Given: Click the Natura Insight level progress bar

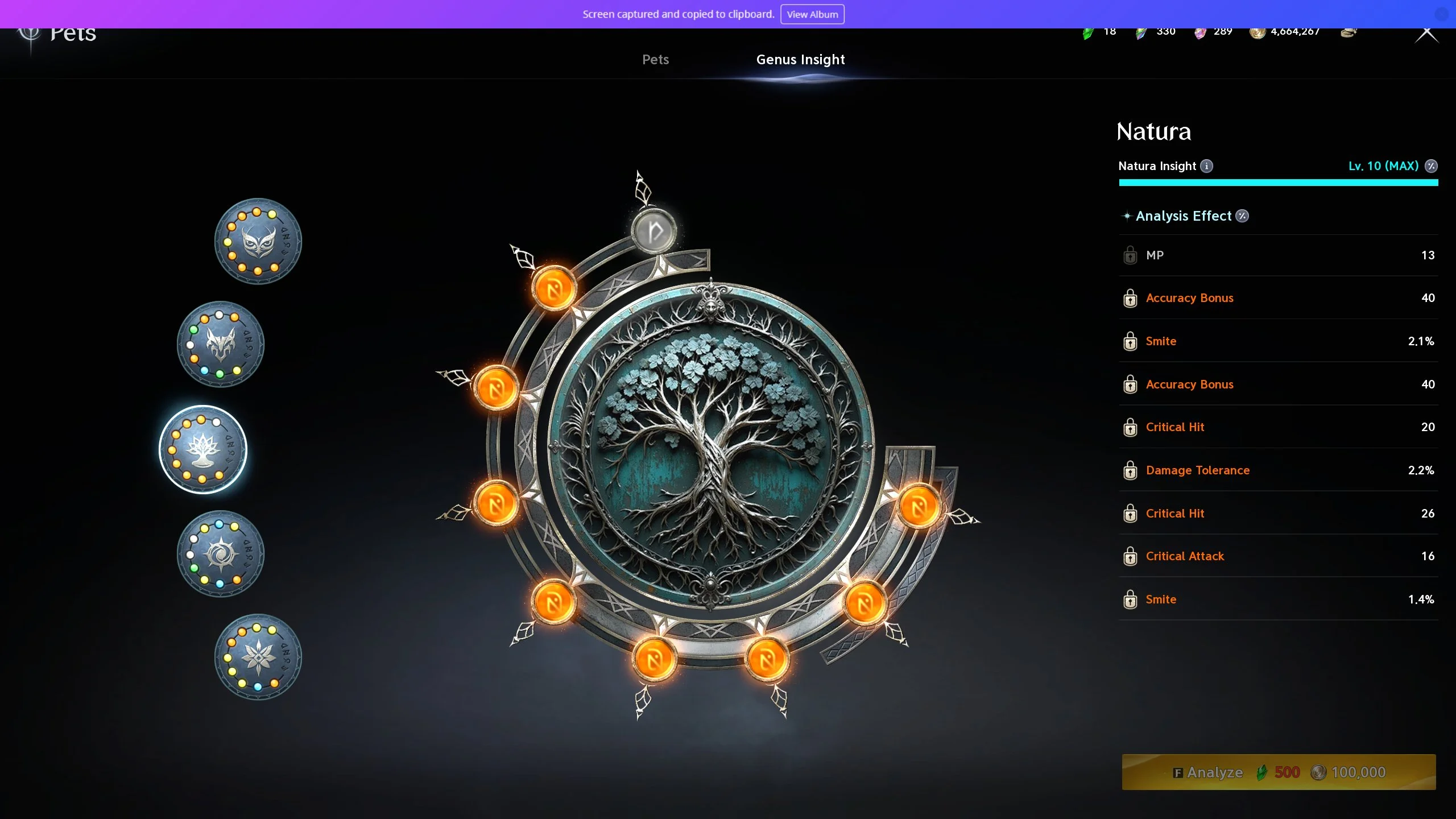Looking at the screenshot, I should 1278,183.
